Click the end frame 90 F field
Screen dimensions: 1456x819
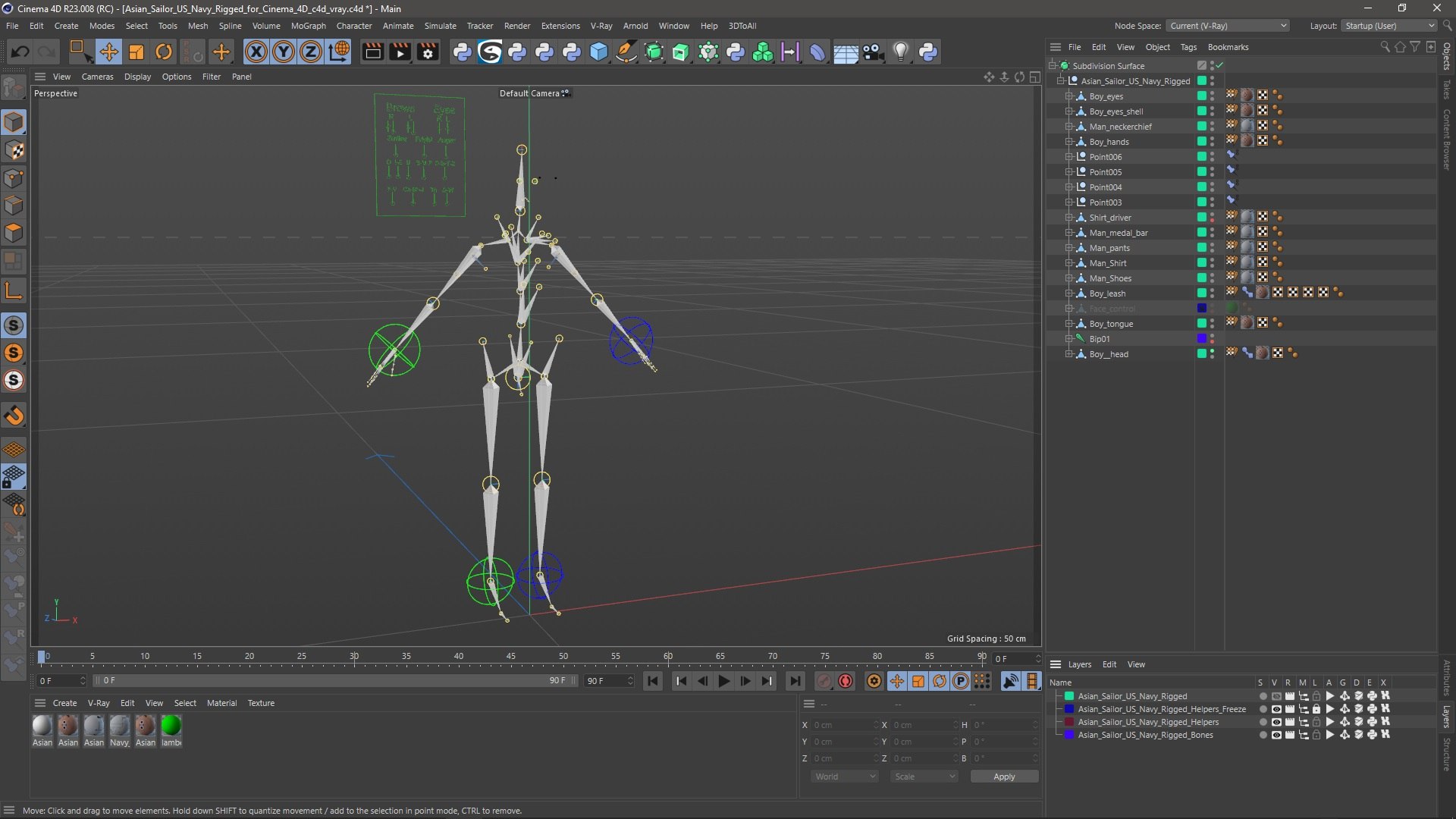(x=609, y=681)
